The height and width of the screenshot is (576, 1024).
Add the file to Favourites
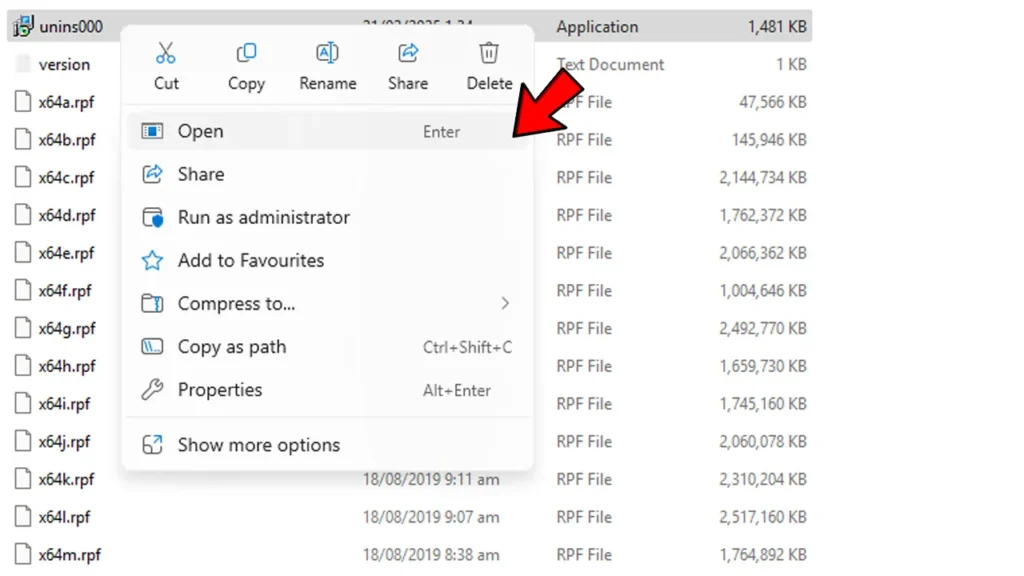250,260
